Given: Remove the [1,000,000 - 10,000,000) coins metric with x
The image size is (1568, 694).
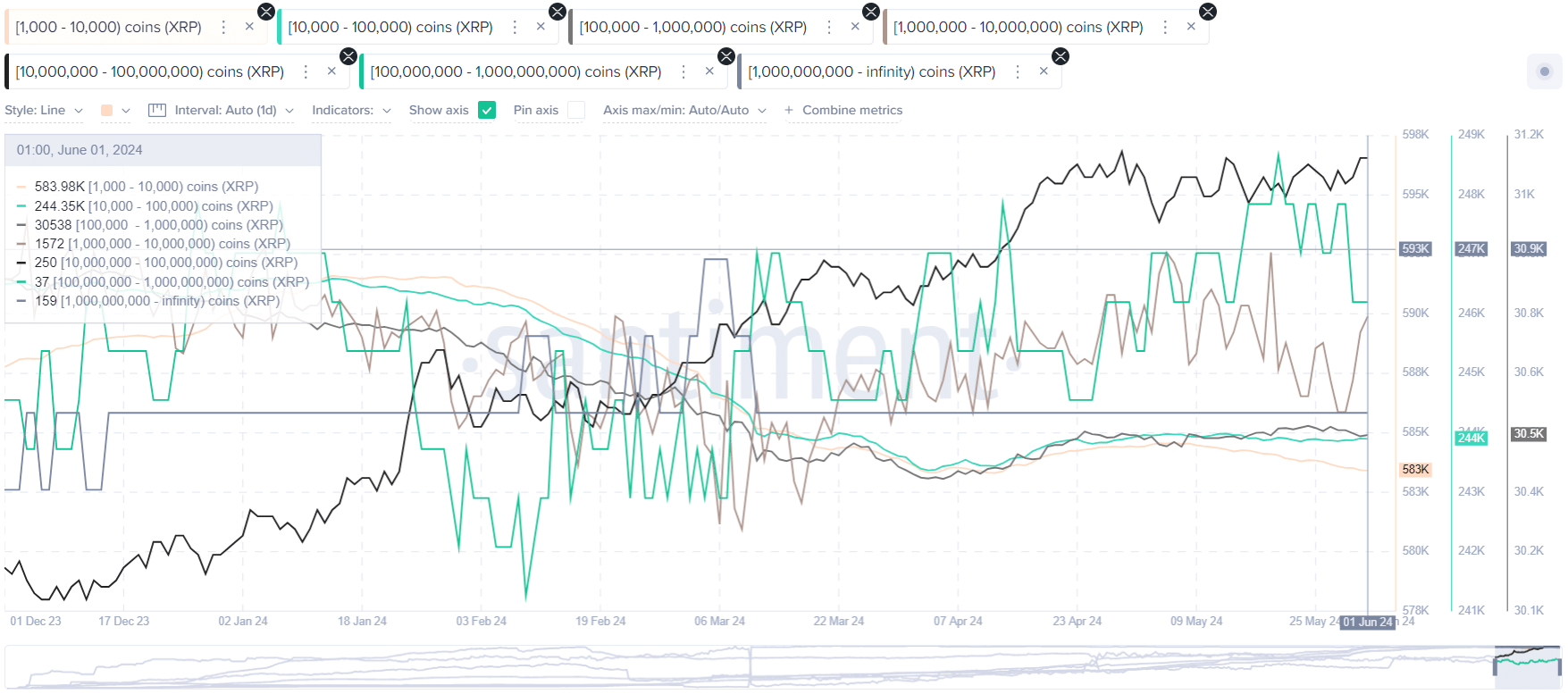Looking at the screenshot, I should 1191,27.
